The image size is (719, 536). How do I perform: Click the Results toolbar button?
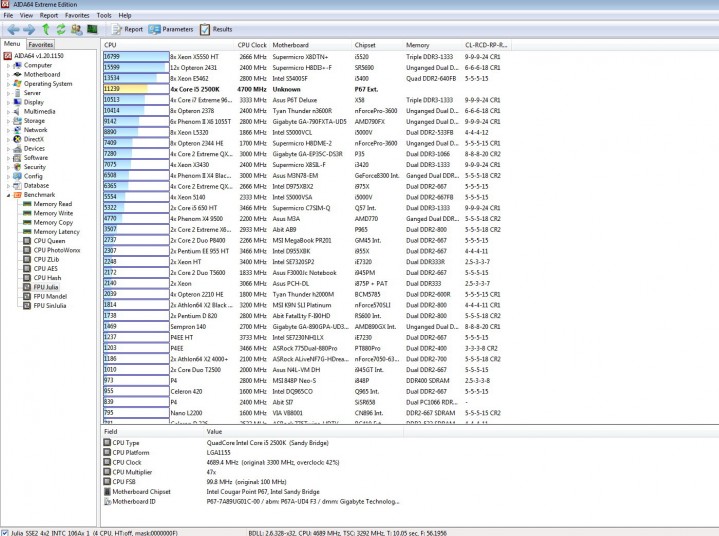(x=216, y=29)
